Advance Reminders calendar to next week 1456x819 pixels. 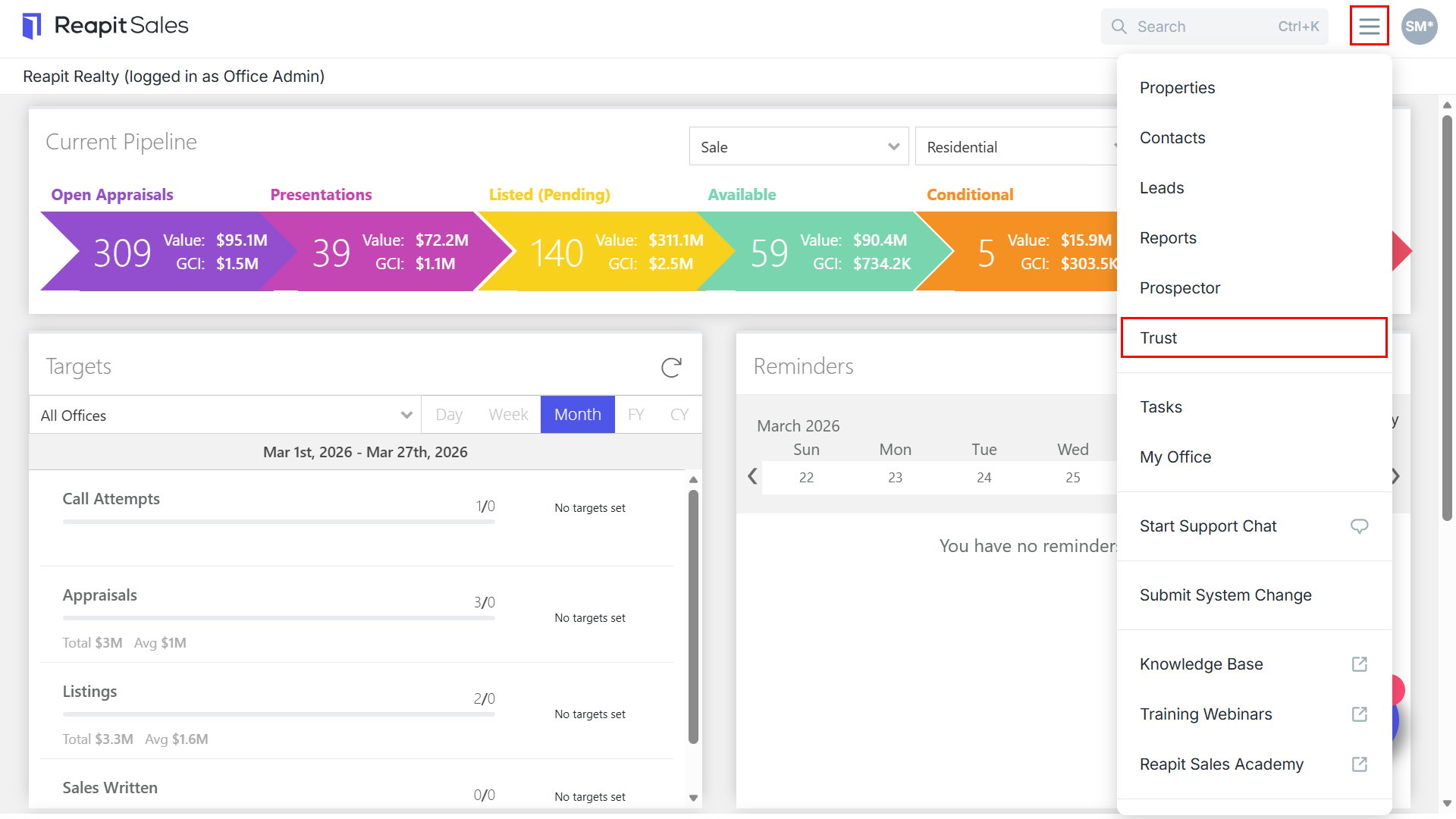point(1395,476)
